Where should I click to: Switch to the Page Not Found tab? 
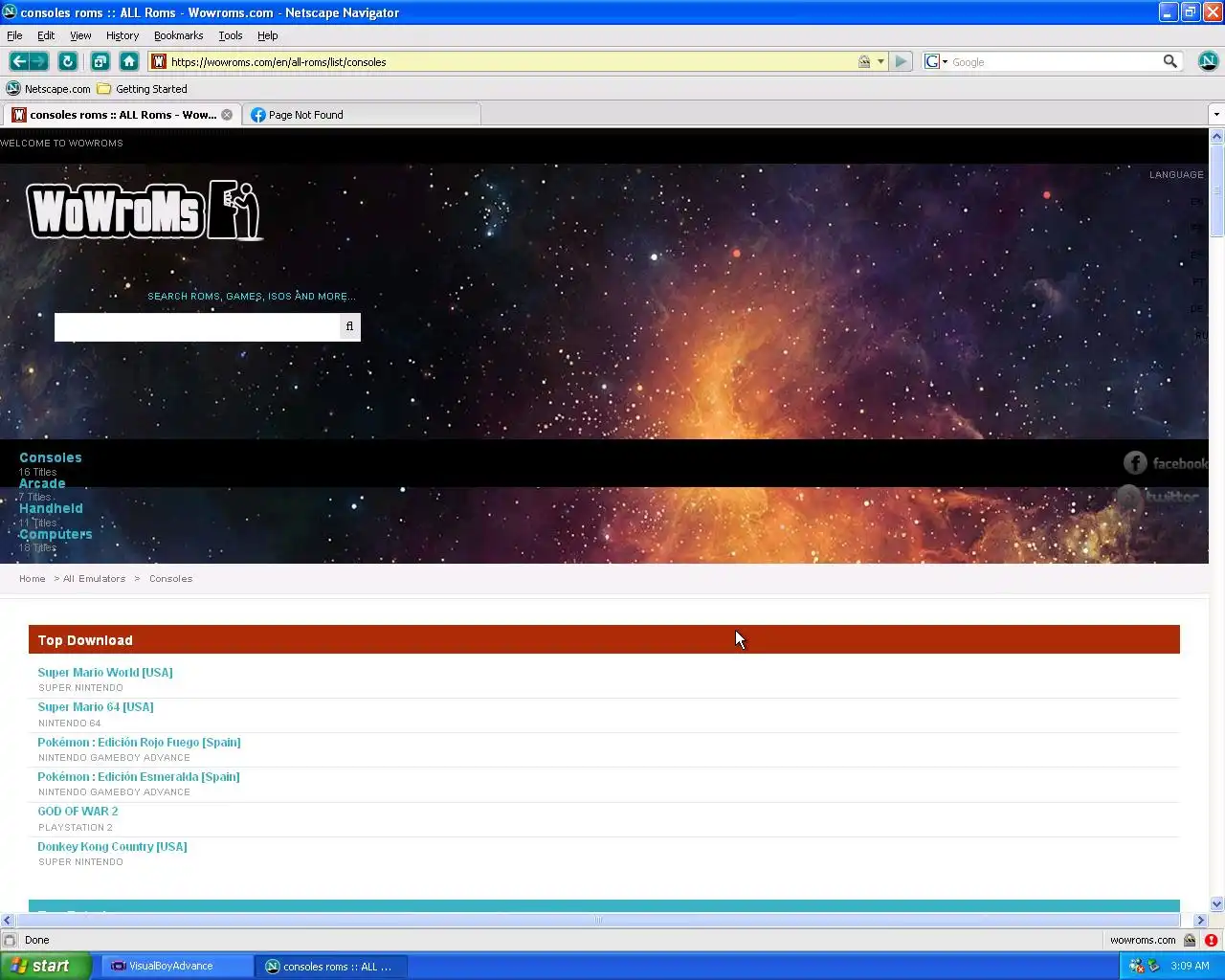click(x=362, y=115)
